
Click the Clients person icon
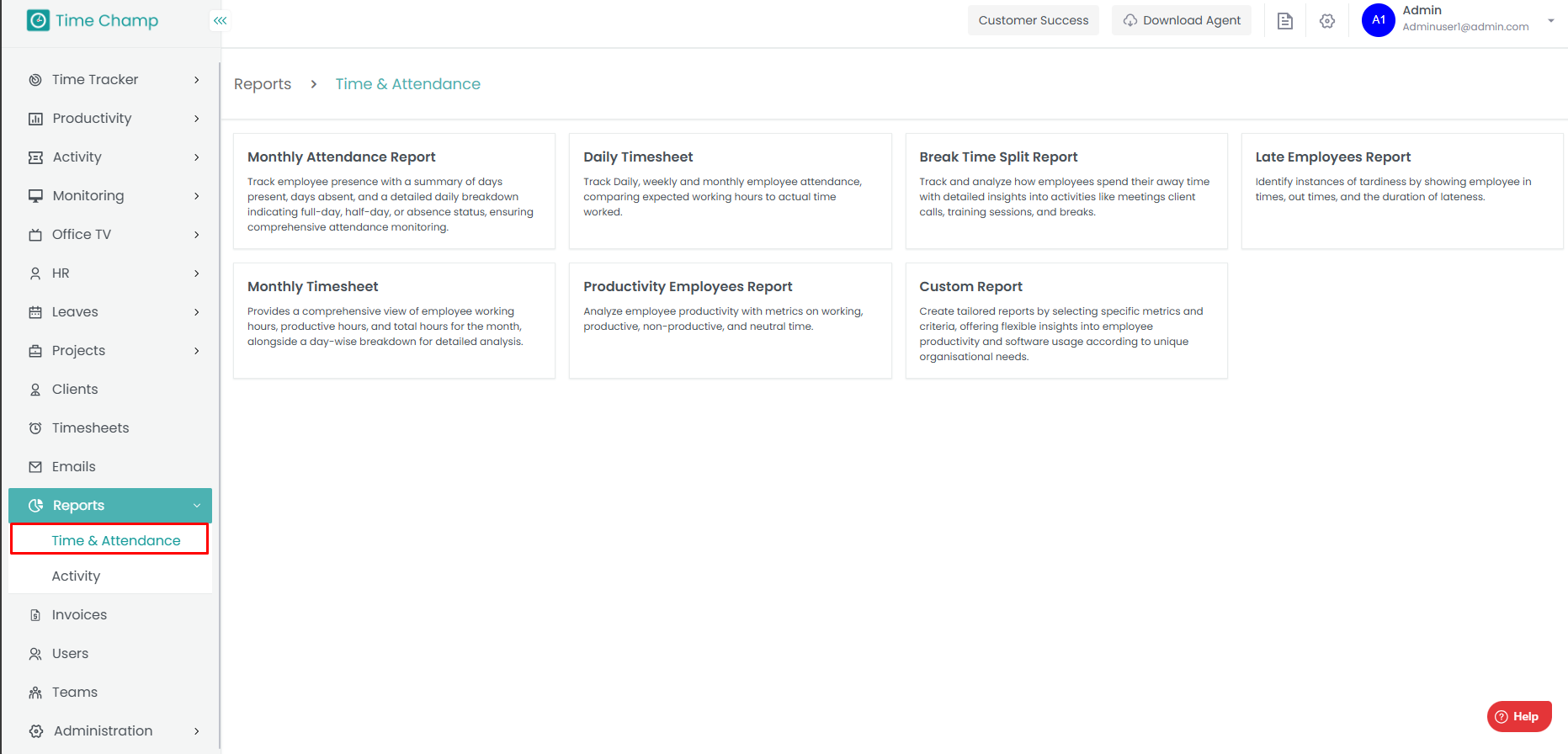(x=35, y=390)
